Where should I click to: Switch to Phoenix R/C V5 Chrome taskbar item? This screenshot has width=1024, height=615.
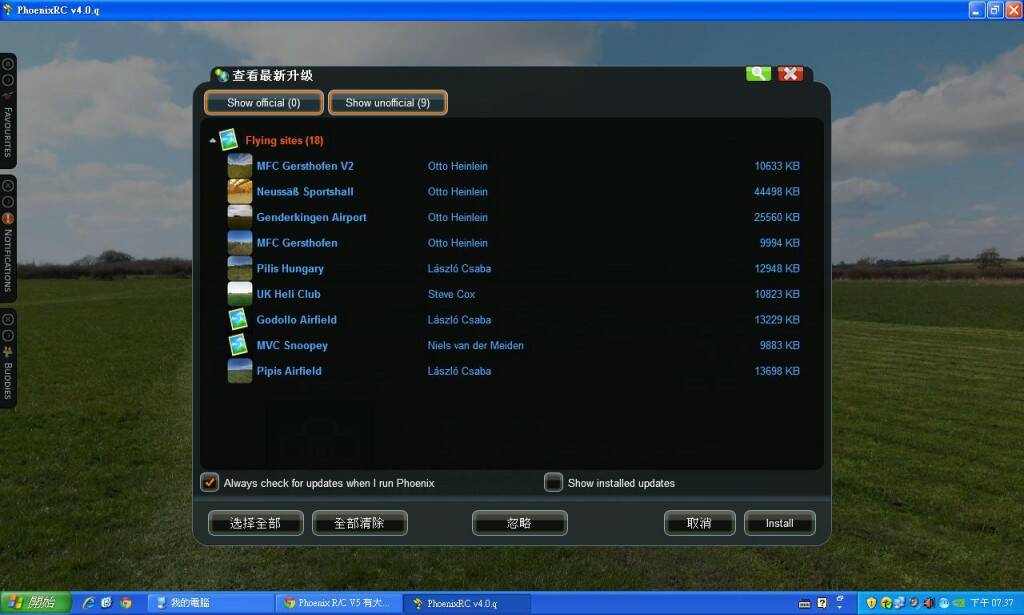[x=340, y=603]
